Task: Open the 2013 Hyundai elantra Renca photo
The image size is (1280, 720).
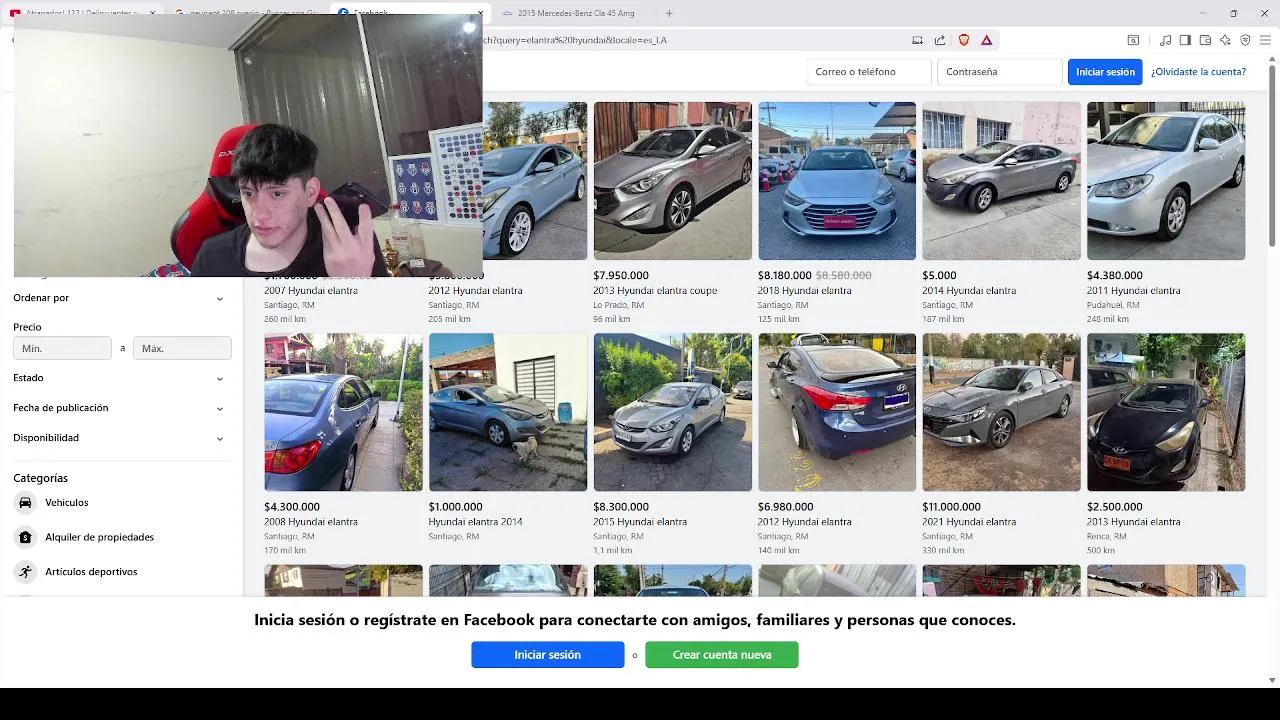Action: click(1166, 412)
